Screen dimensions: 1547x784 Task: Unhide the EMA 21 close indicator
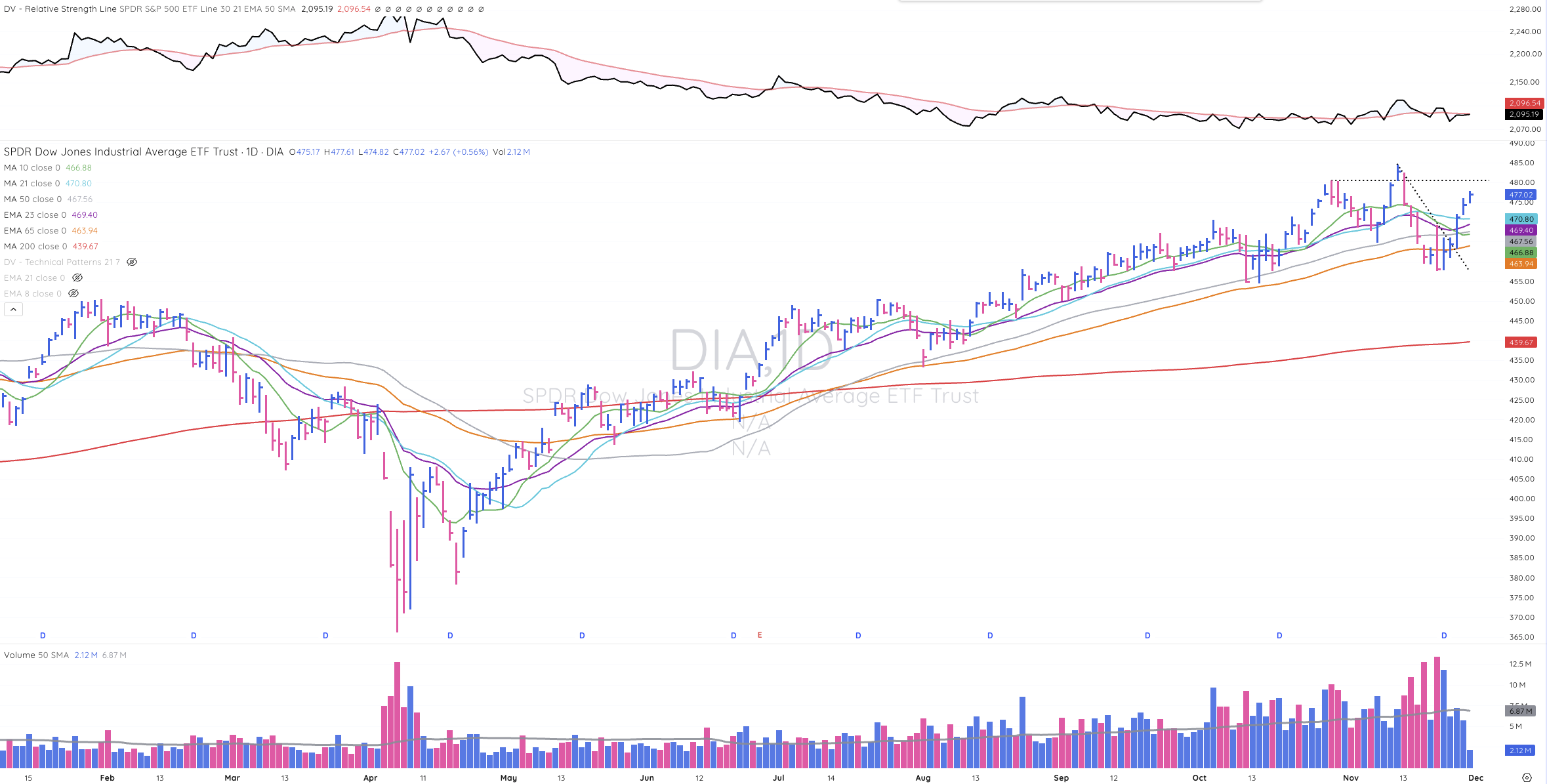point(77,278)
